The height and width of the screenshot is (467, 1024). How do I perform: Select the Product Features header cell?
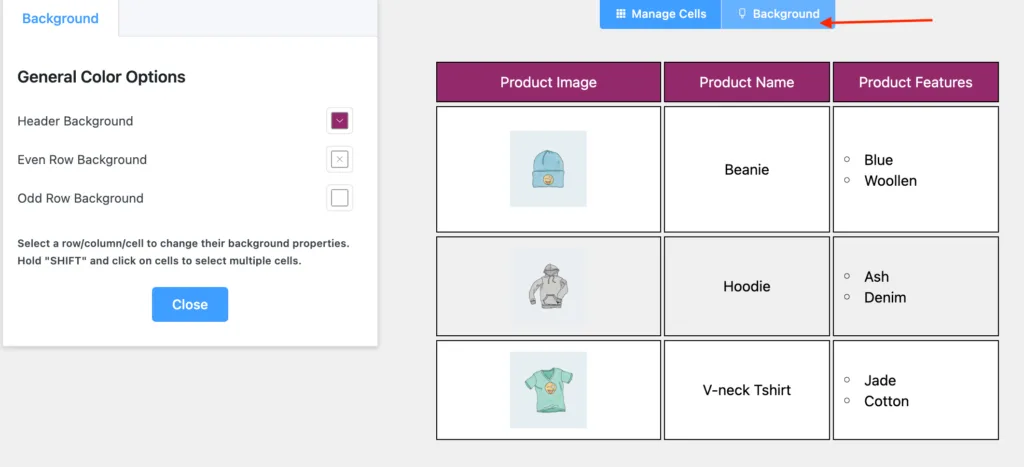916,82
